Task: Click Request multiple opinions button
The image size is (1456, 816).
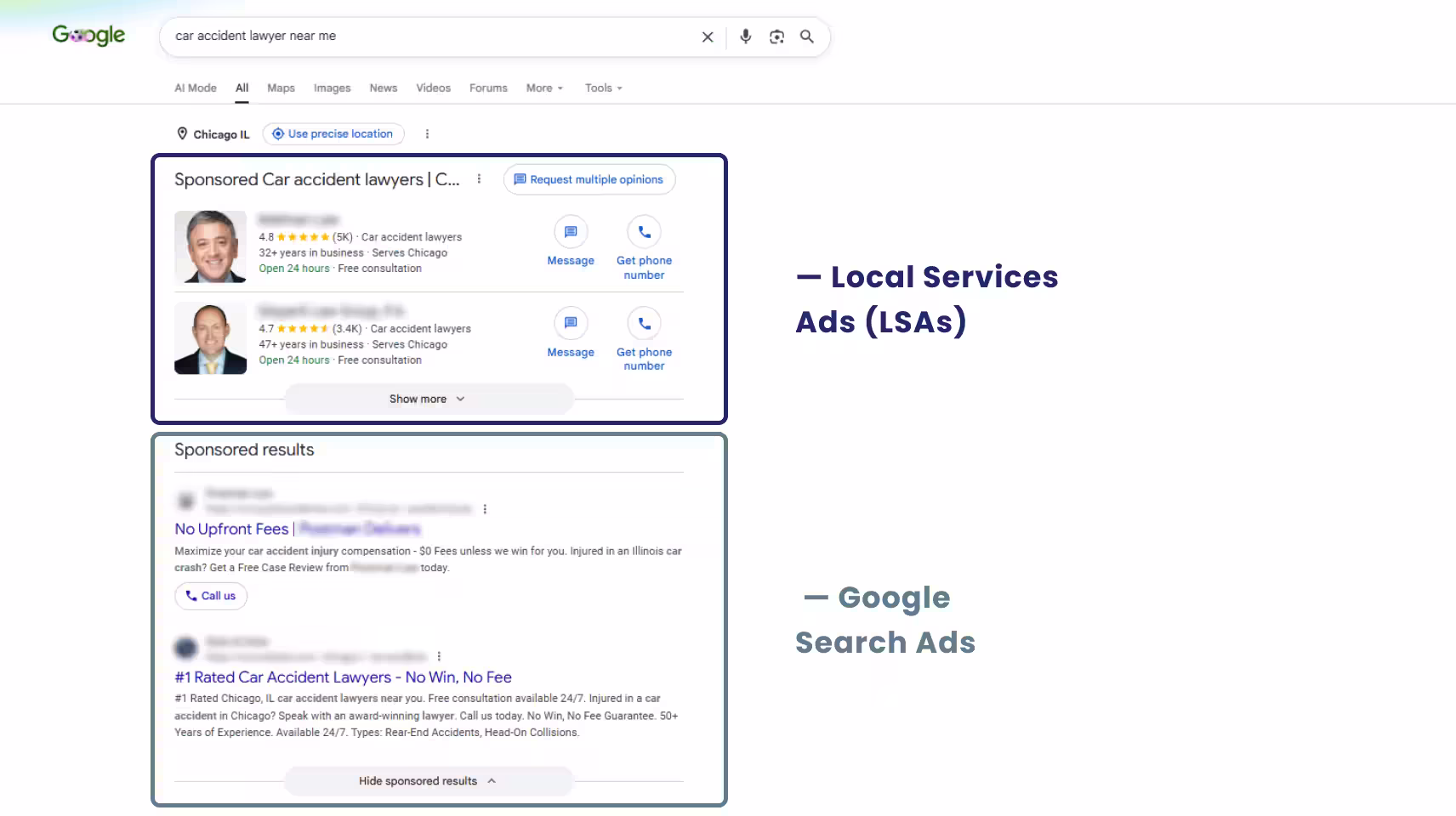Action: 589,179
